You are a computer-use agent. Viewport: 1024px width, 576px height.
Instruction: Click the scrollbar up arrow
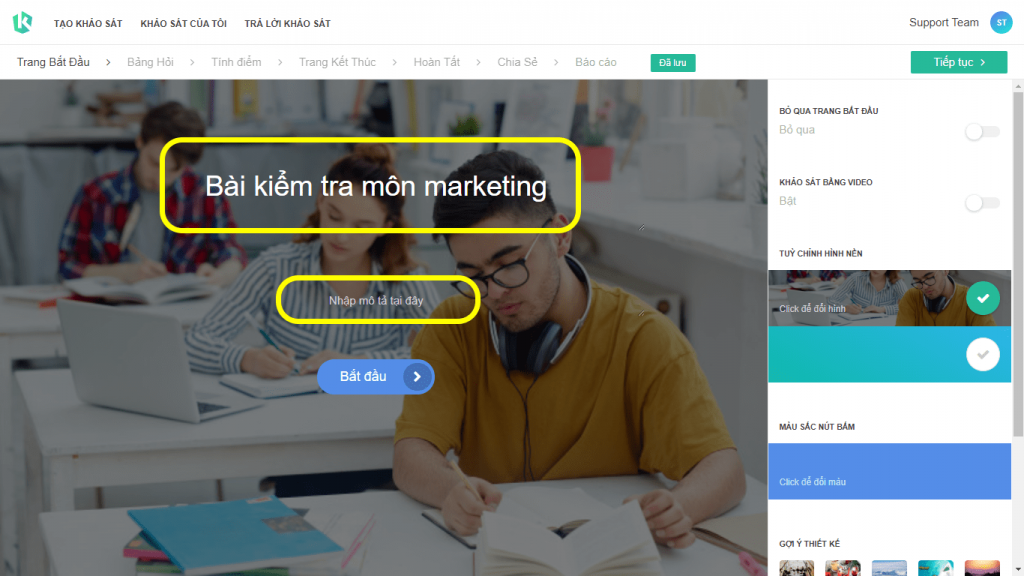pos(1017,86)
